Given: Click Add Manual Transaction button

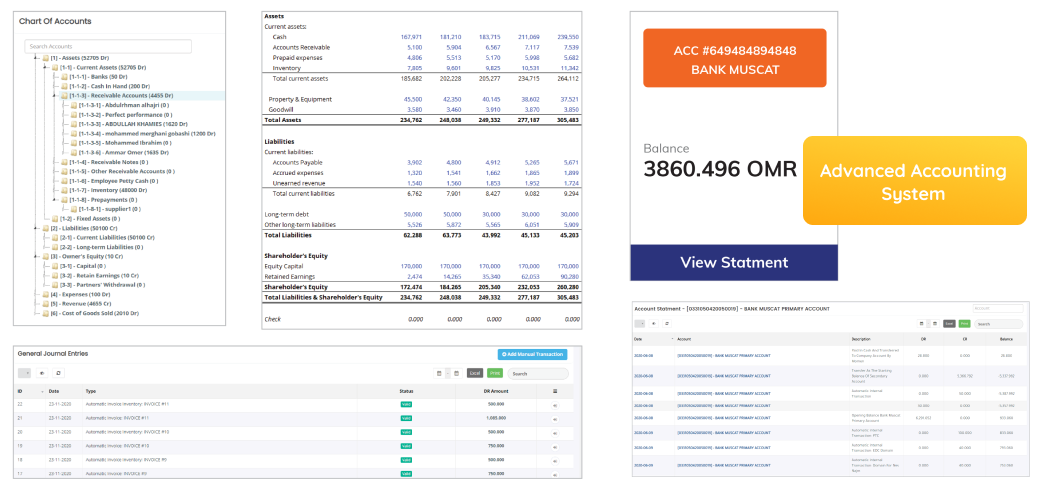Looking at the screenshot, I should click(532, 354).
